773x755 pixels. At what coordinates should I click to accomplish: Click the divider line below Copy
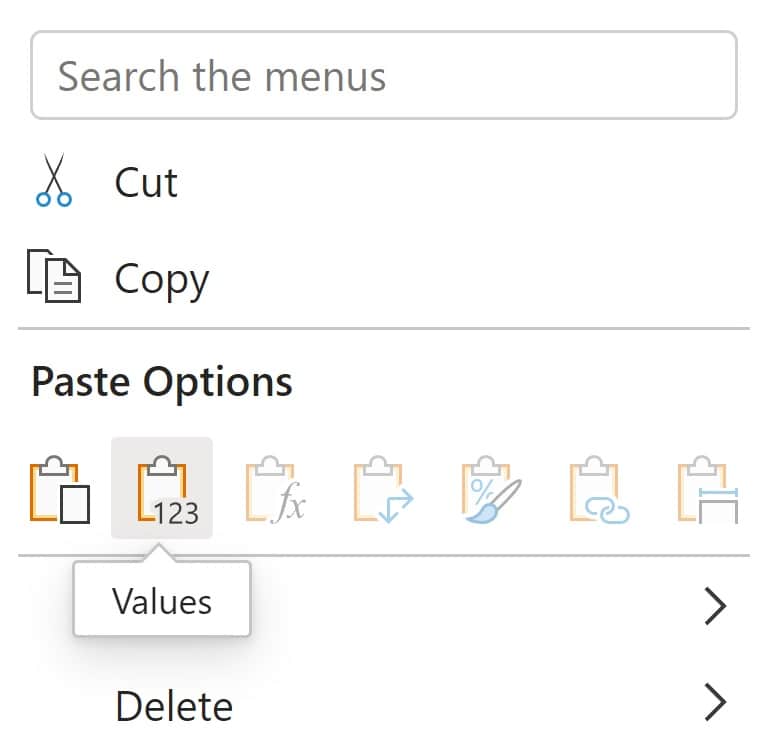point(384,328)
